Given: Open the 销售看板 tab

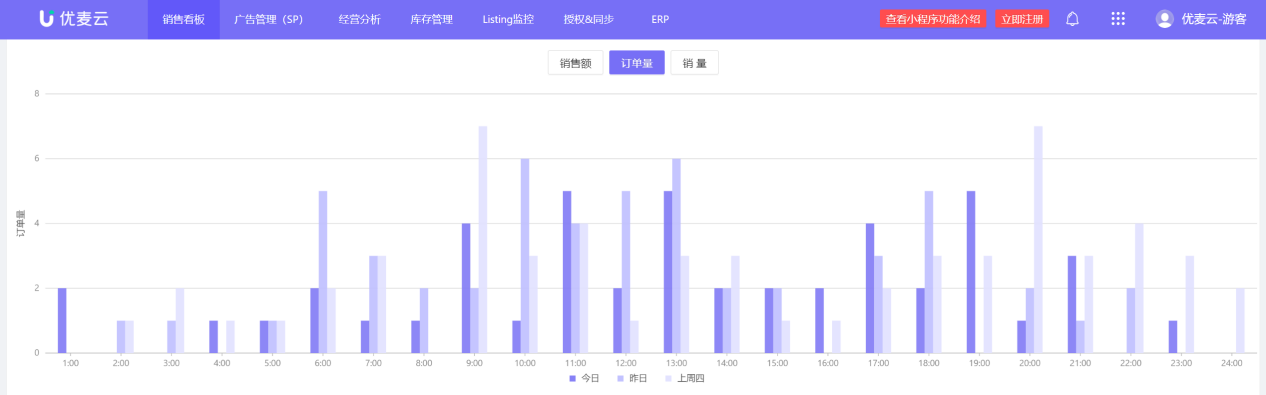Looking at the screenshot, I should coord(184,19).
